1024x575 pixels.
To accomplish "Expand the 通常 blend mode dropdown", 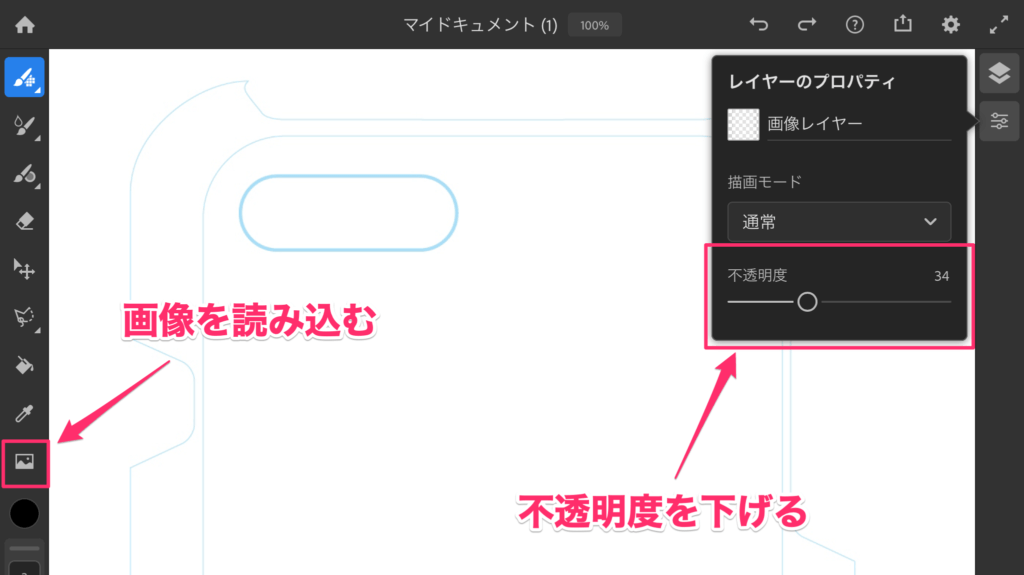I will pyautogui.click(x=839, y=222).
